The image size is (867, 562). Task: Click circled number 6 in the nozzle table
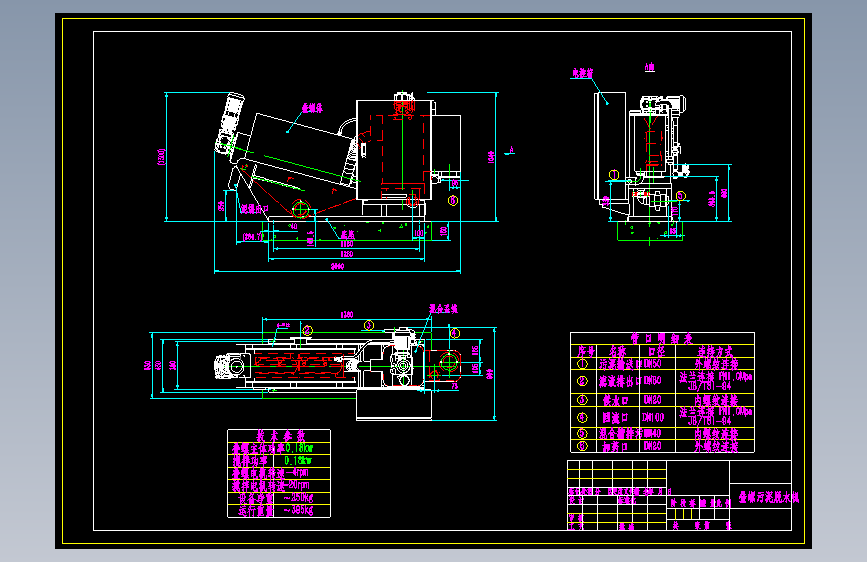coord(582,446)
